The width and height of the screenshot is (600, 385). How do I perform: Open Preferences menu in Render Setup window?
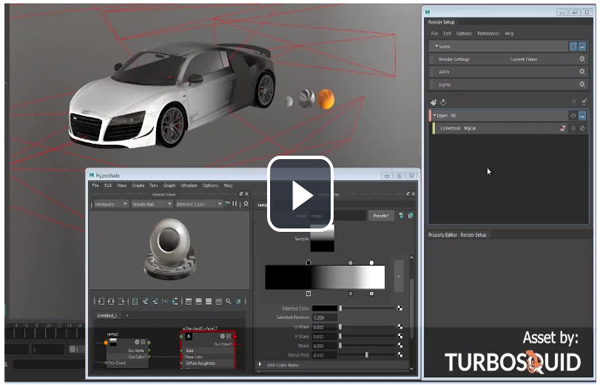(x=488, y=34)
